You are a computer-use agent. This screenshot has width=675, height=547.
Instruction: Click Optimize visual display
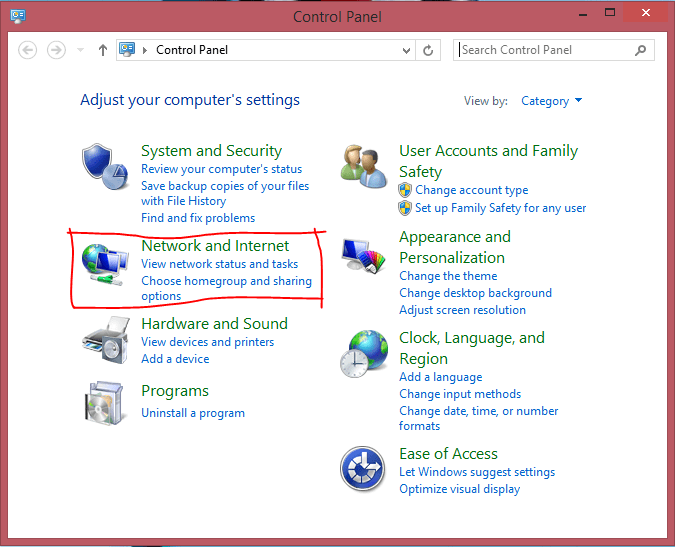tap(459, 489)
